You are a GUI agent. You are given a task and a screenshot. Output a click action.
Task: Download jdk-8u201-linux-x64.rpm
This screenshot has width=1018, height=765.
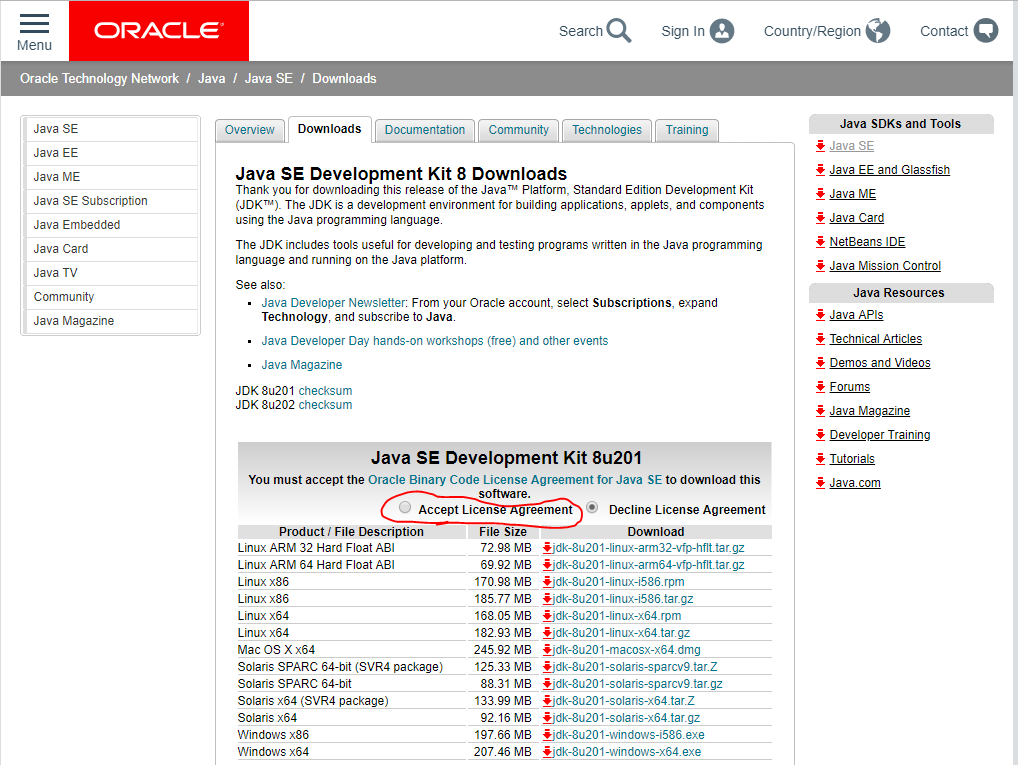pos(617,616)
